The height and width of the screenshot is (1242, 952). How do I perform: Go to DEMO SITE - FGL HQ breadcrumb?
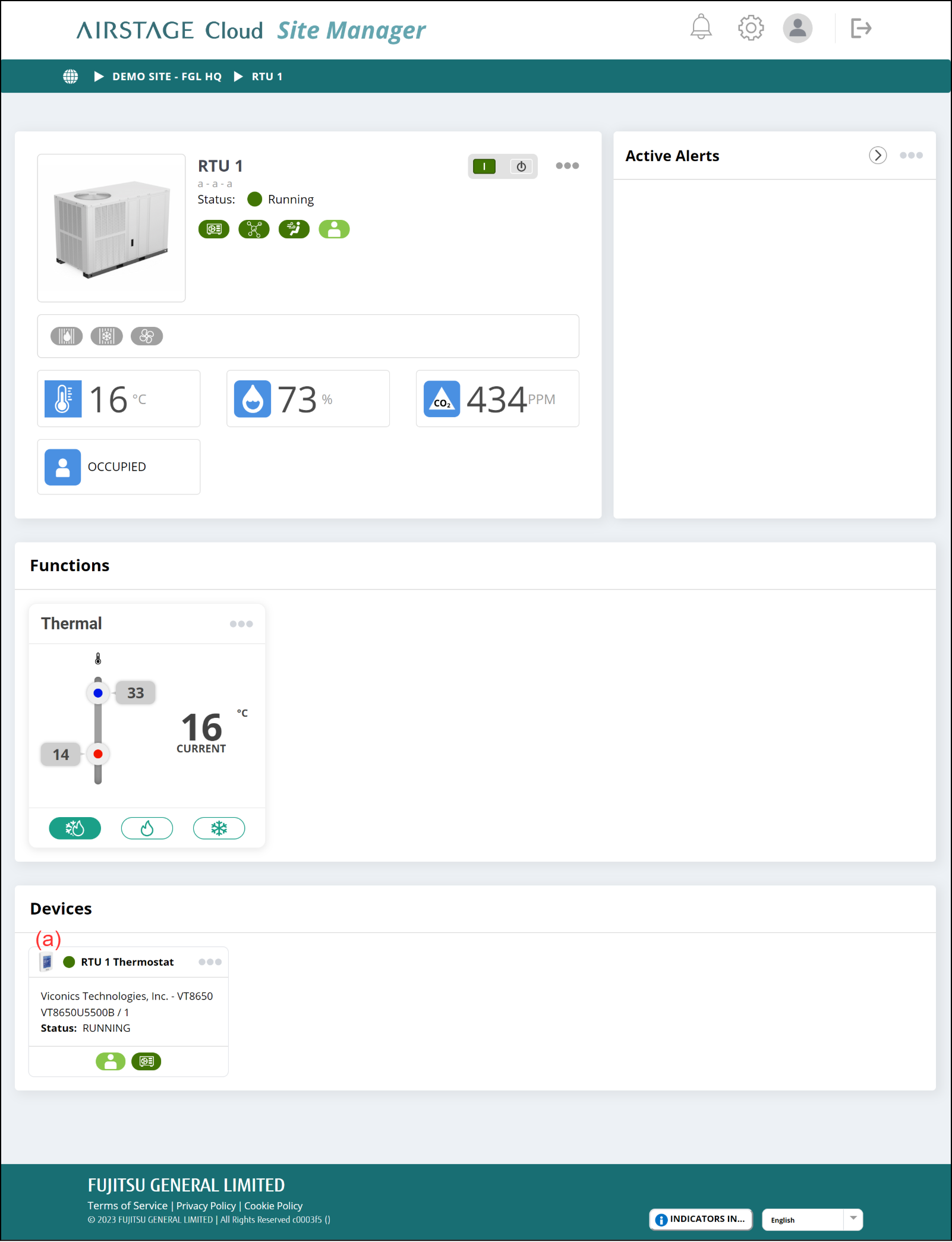[x=166, y=77]
